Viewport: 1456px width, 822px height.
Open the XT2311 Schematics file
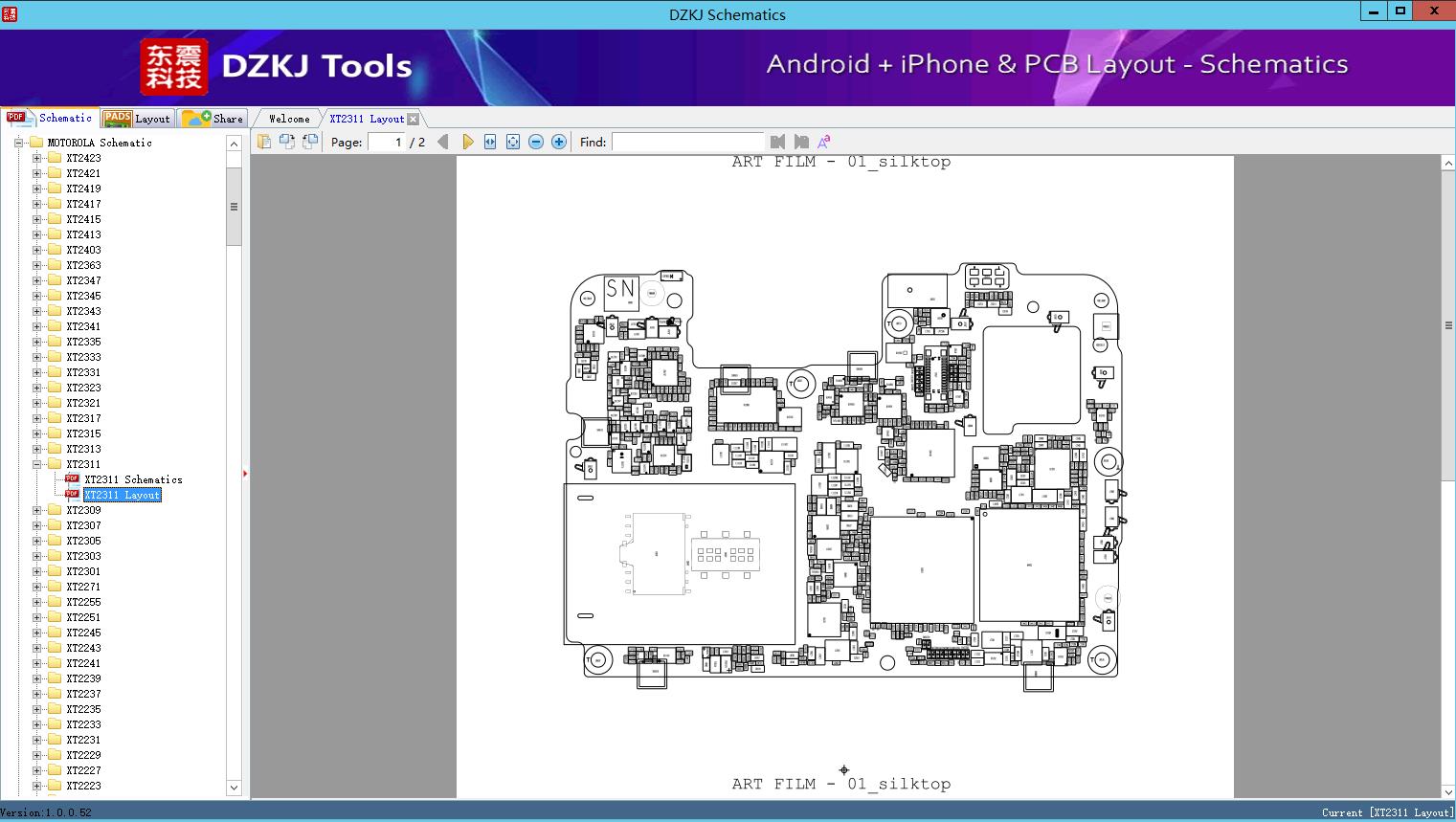pos(133,479)
